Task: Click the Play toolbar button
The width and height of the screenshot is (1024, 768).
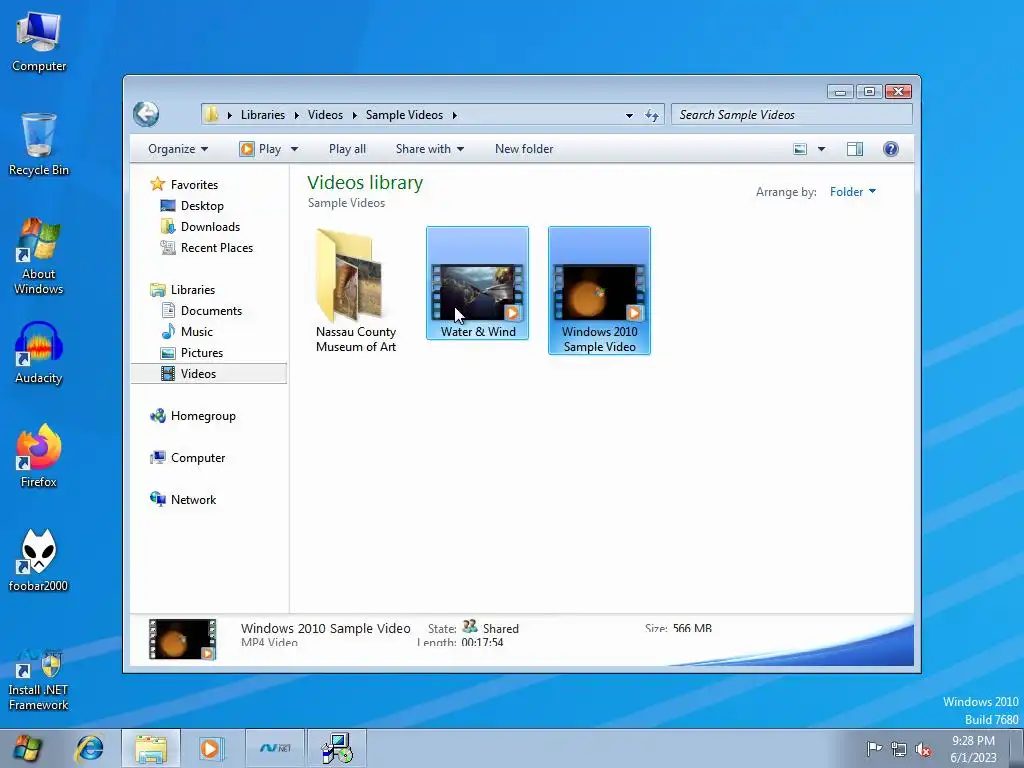Action: pyautogui.click(x=261, y=149)
